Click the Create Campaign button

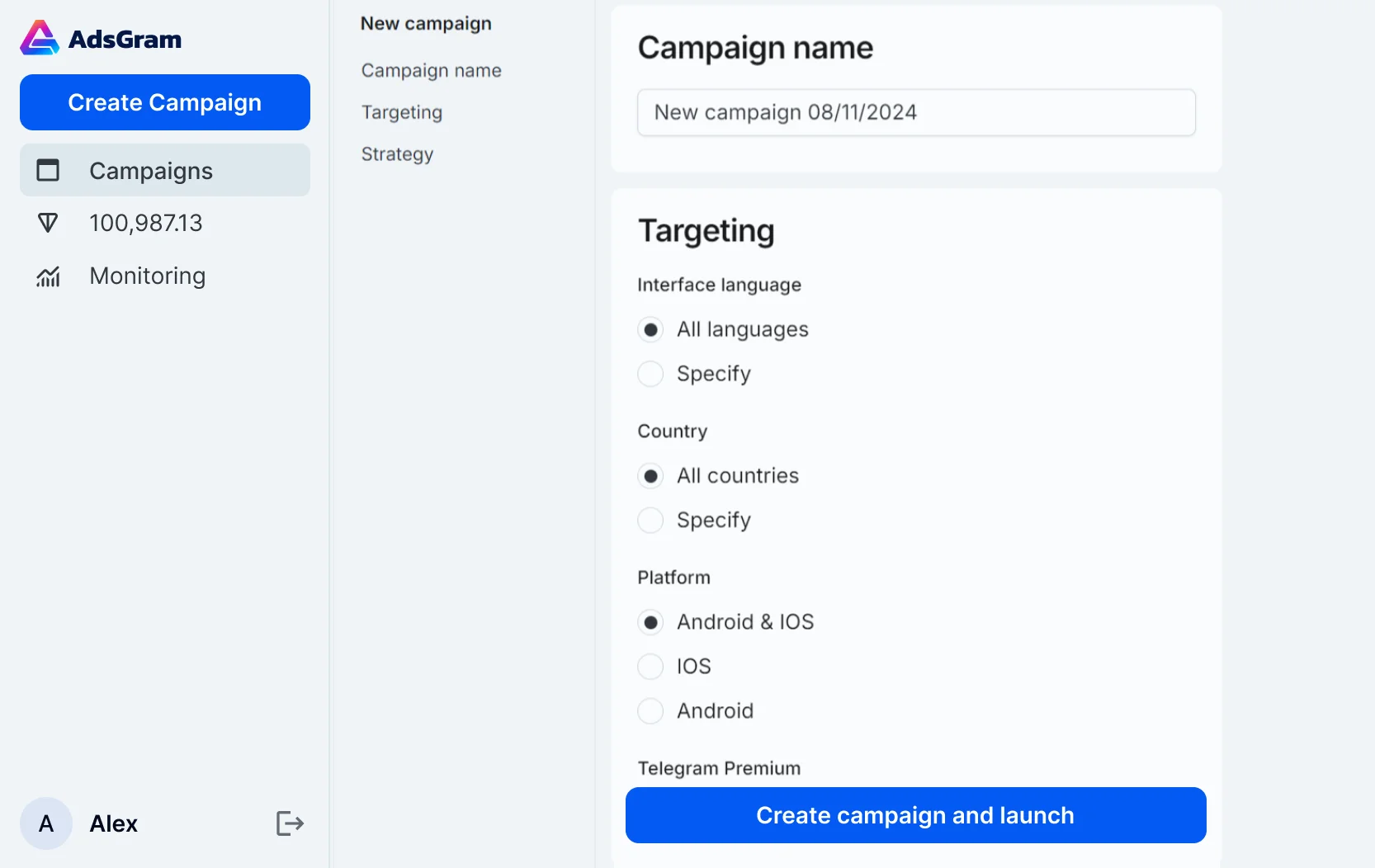coord(165,102)
